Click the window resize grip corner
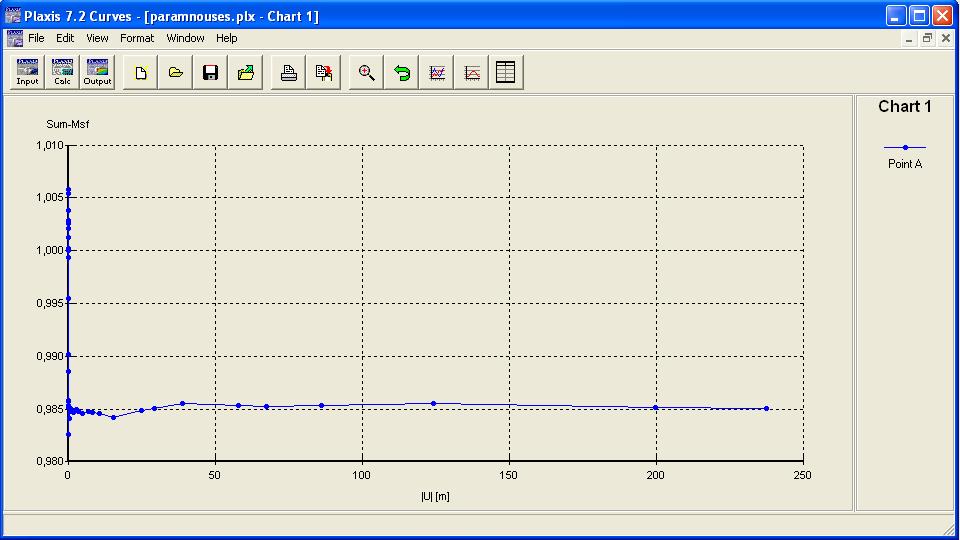 tap(948, 530)
